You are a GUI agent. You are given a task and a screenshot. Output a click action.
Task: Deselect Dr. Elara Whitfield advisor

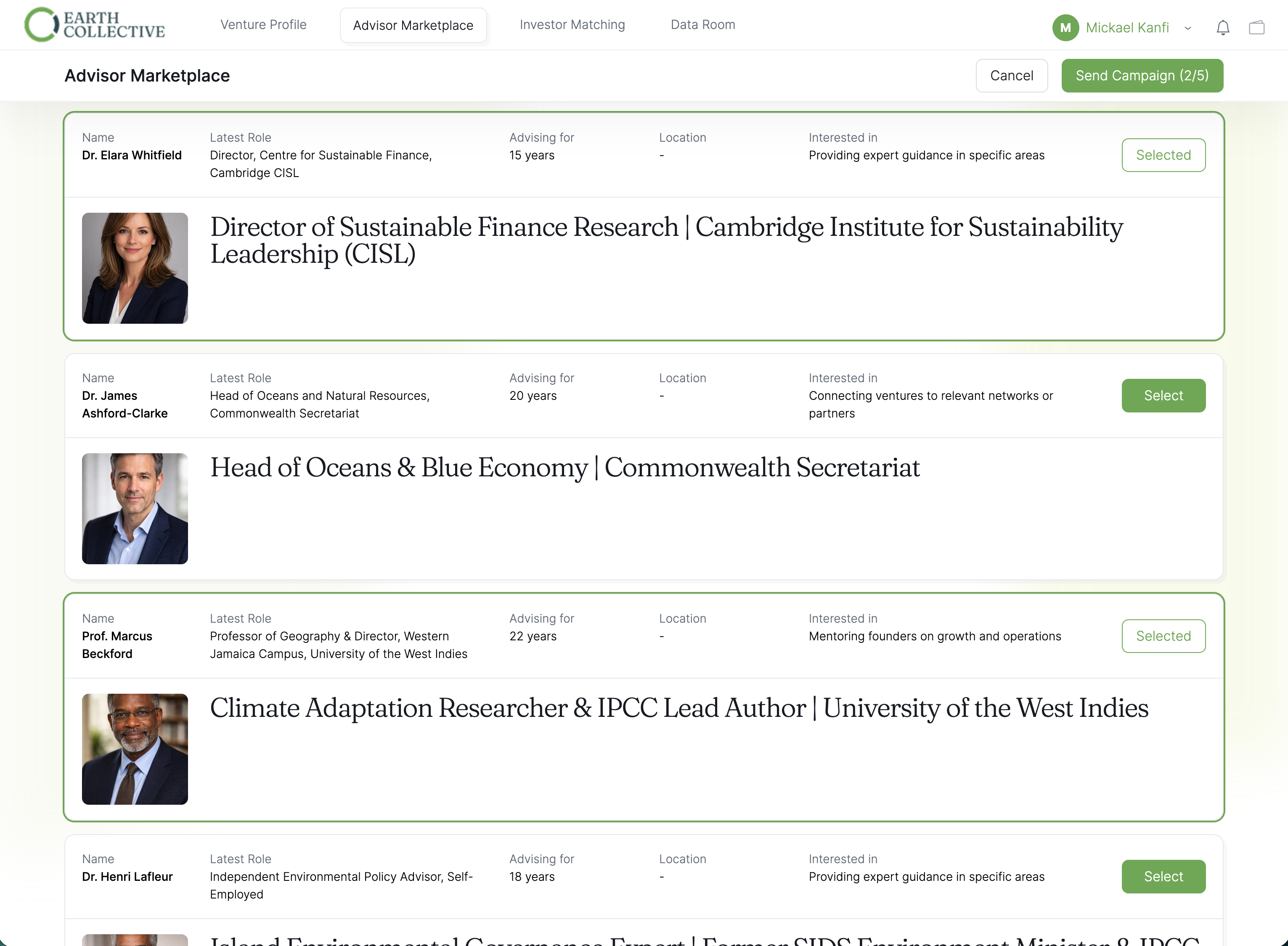pyautogui.click(x=1163, y=155)
